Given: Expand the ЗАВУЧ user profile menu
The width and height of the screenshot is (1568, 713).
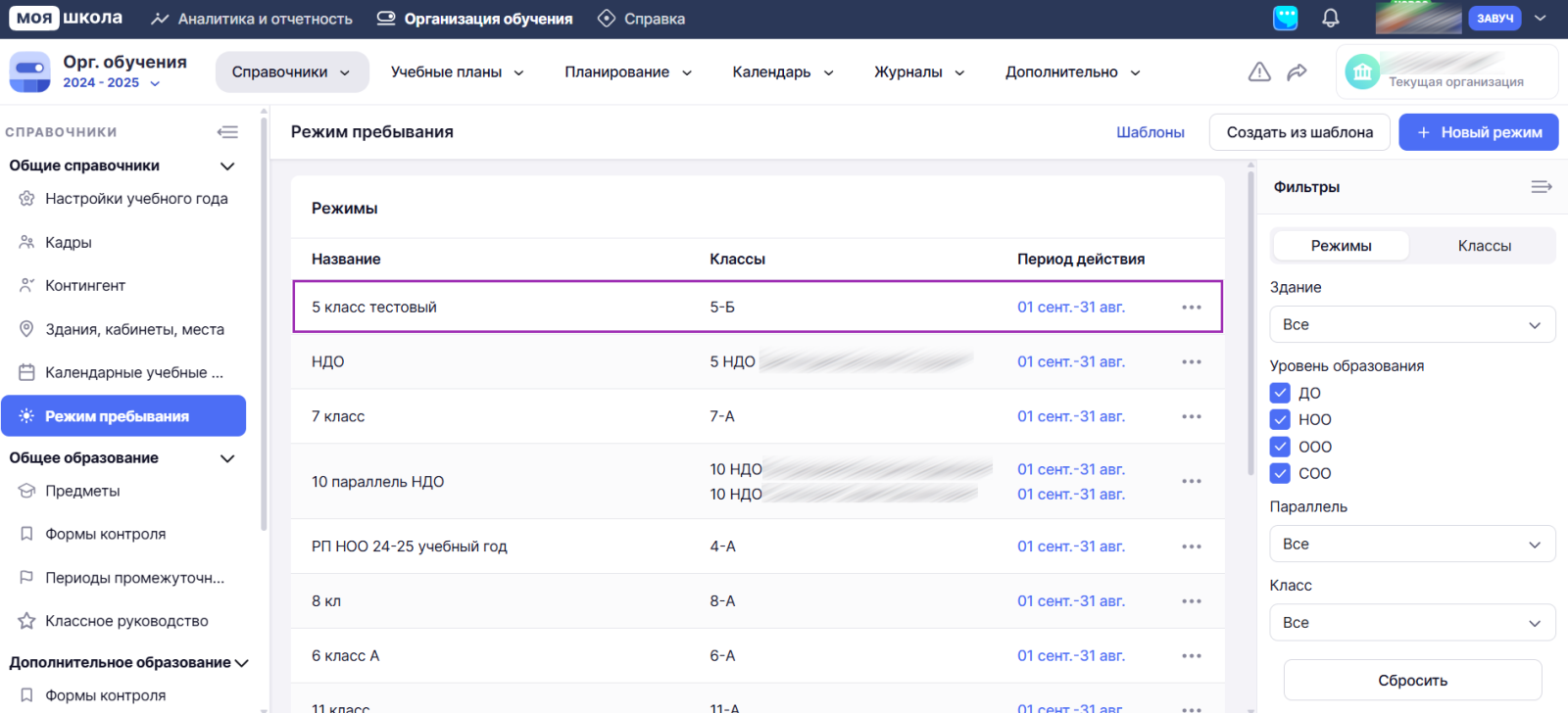Looking at the screenshot, I should [x=1540, y=18].
